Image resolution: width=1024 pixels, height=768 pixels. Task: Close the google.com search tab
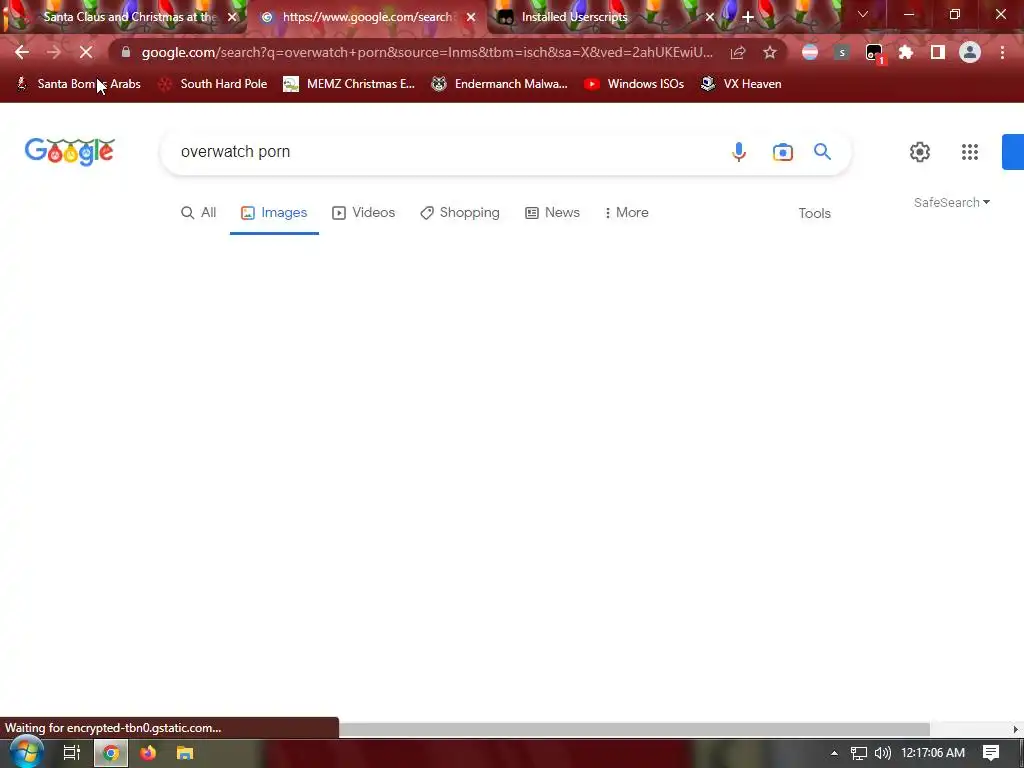pyautogui.click(x=471, y=17)
